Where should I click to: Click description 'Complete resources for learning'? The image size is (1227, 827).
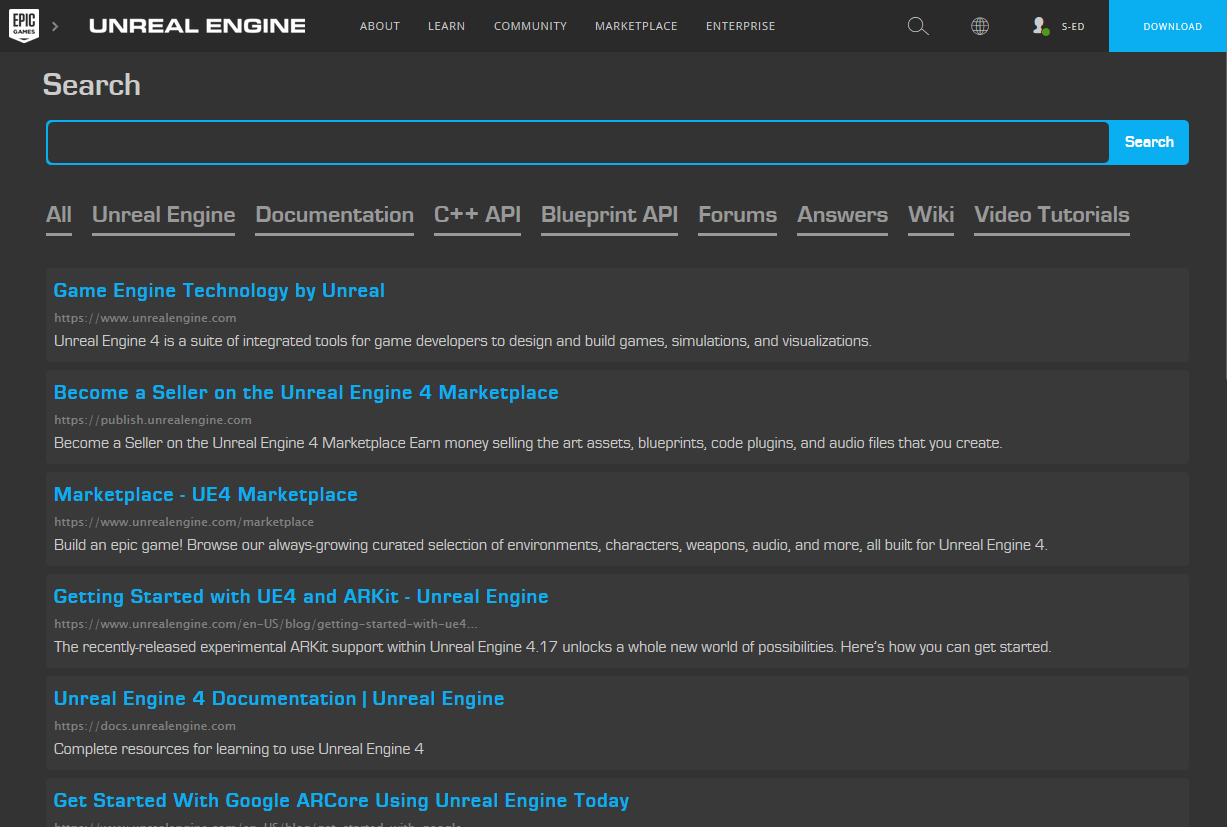pos(239,749)
